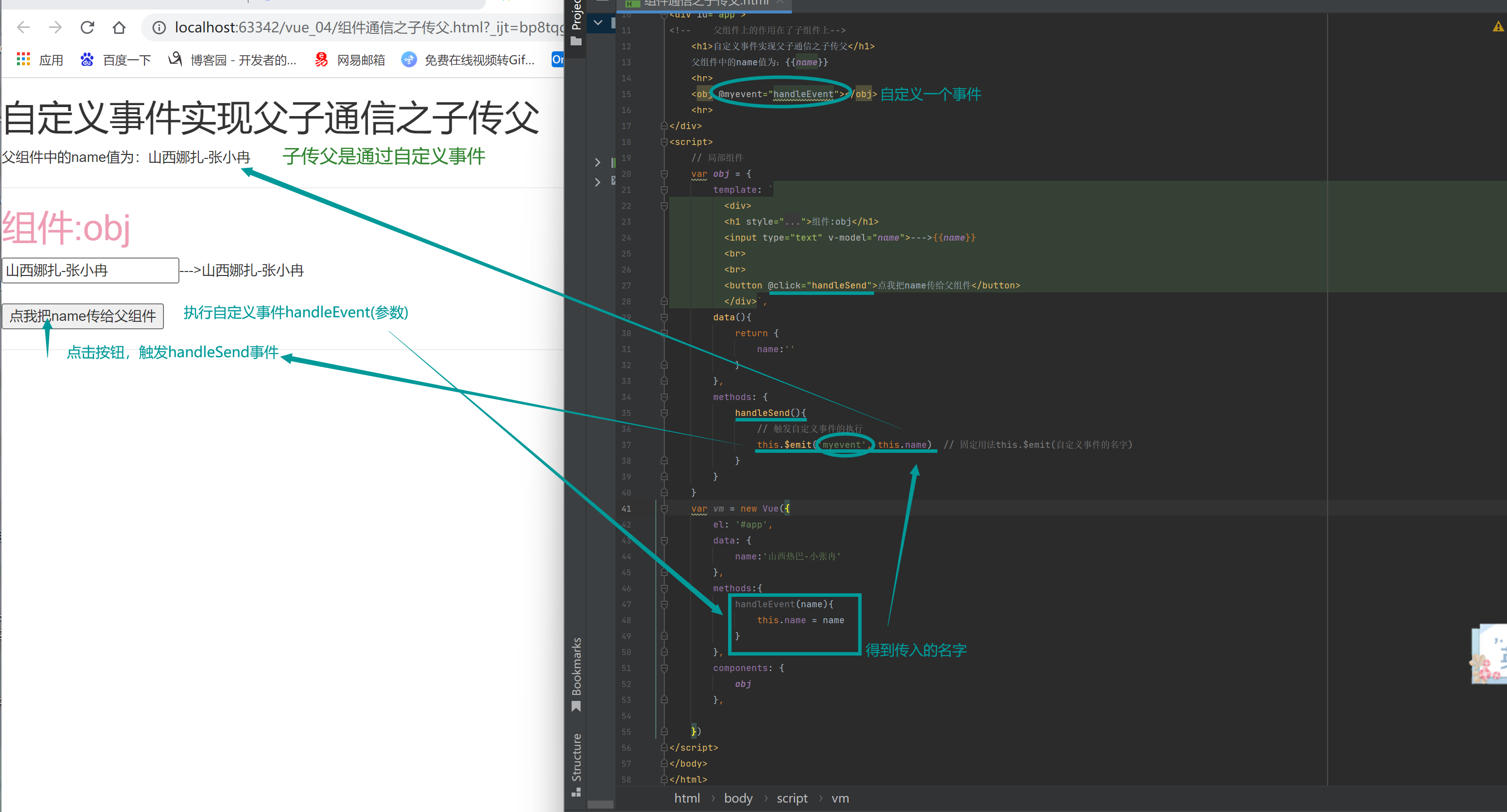Collapse the script tag fold marker
1507x812 pixels.
click(x=664, y=142)
